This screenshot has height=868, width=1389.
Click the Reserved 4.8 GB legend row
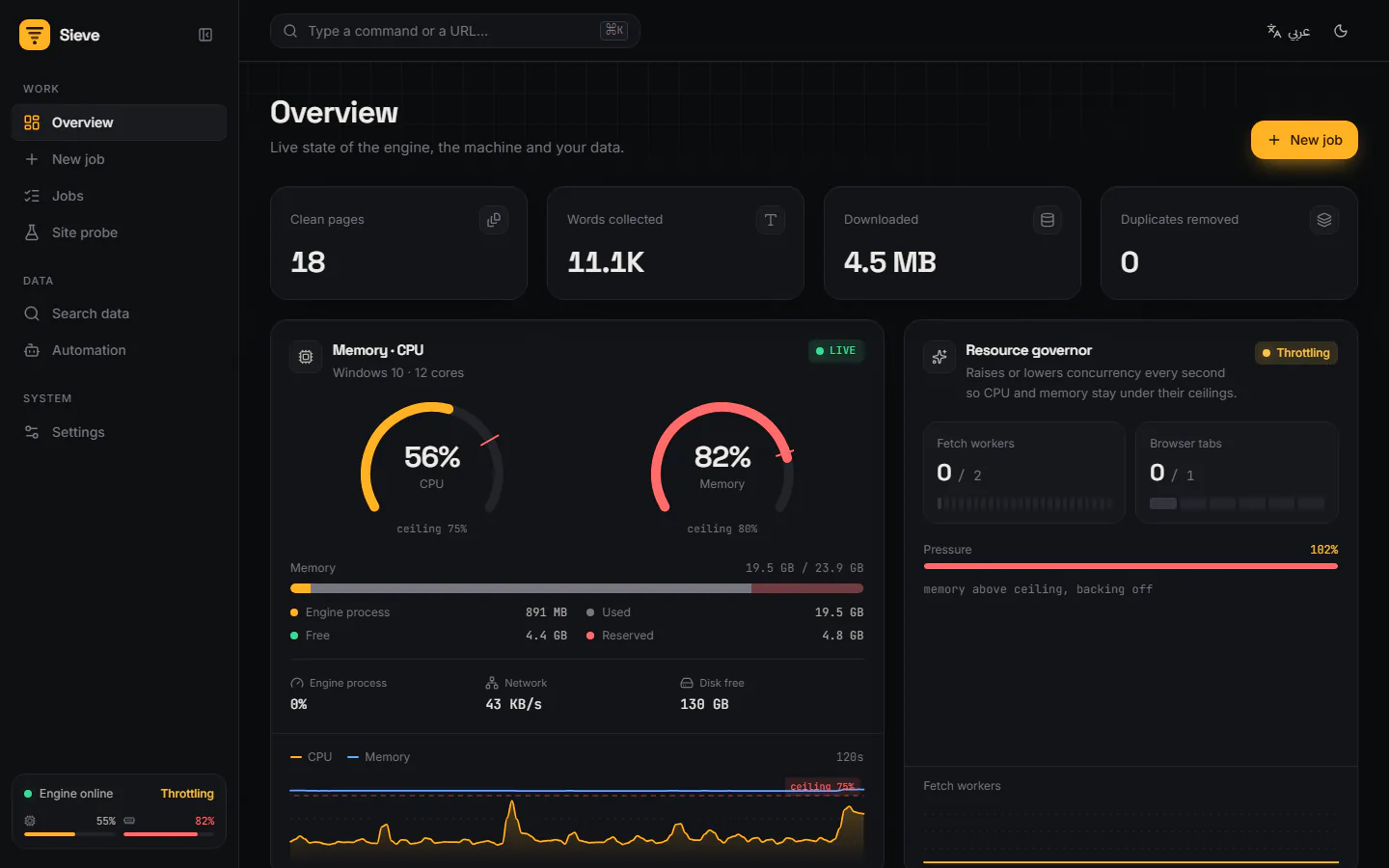[x=724, y=636]
